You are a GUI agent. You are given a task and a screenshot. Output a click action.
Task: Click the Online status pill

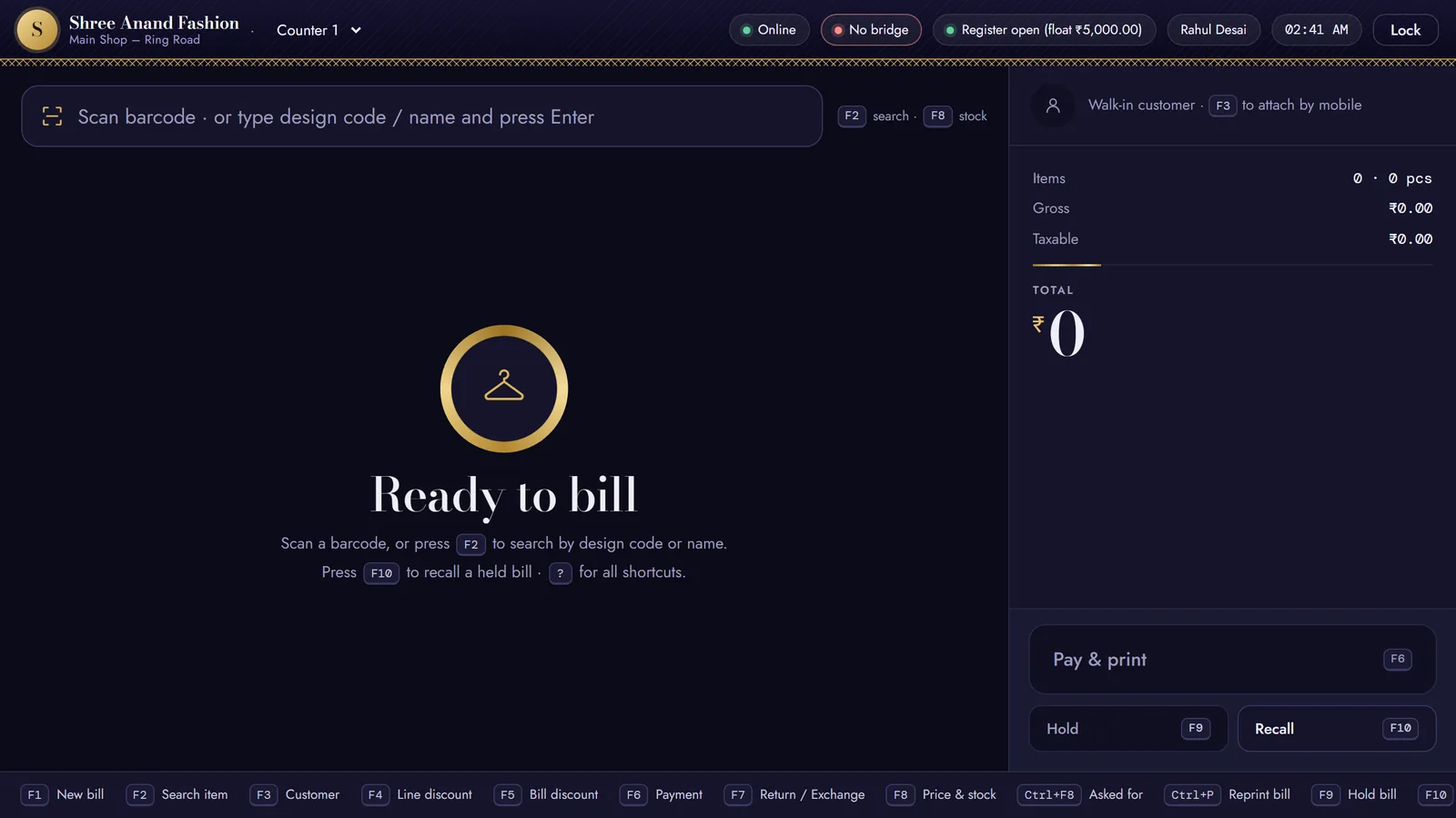click(x=769, y=30)
